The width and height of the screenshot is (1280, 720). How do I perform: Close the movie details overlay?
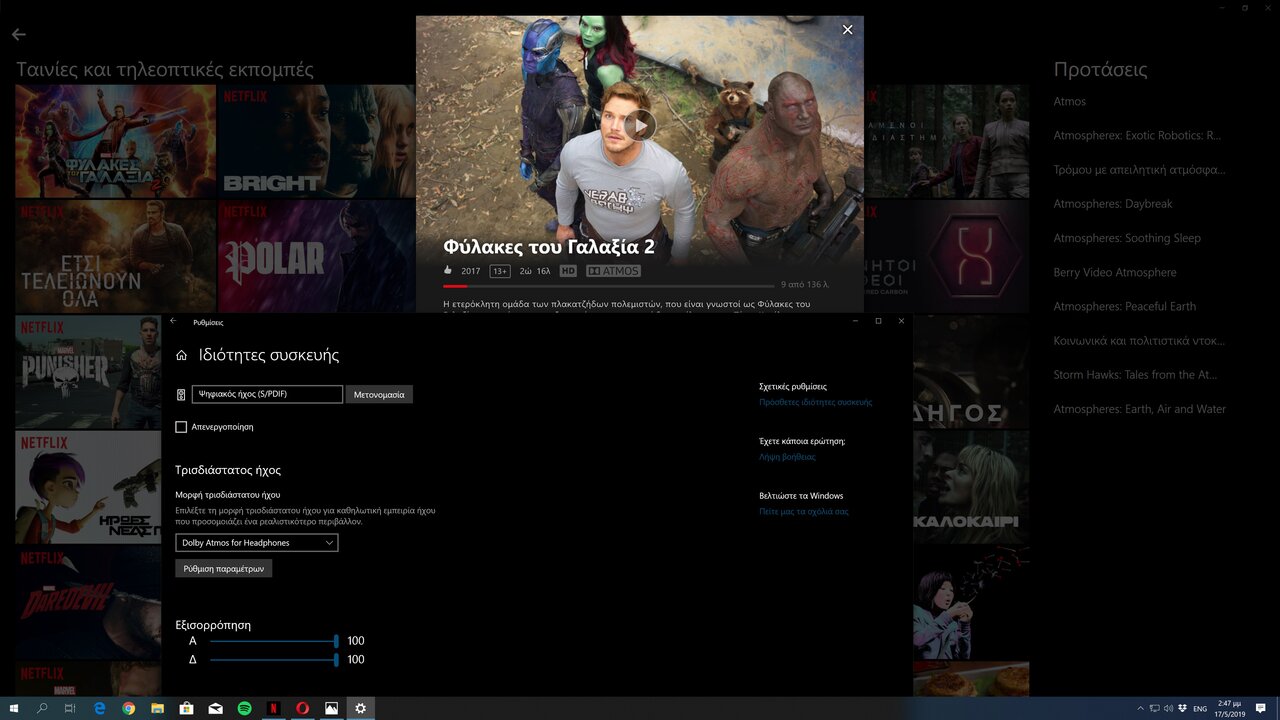click(x=847, y=30)
